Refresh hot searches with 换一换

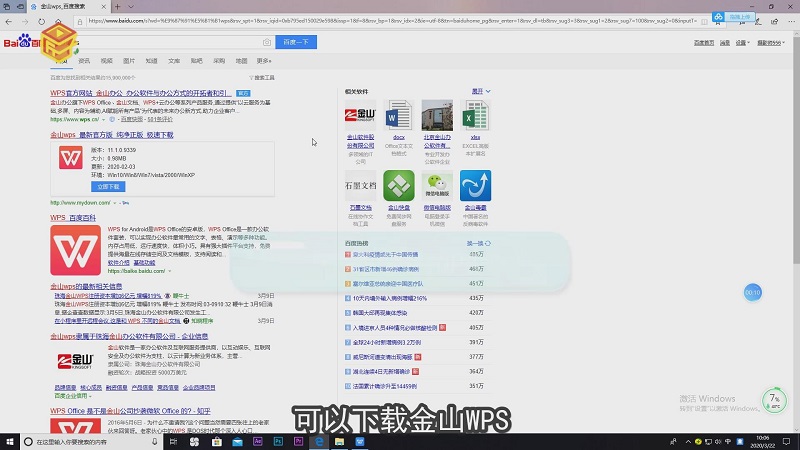point(476,243)
